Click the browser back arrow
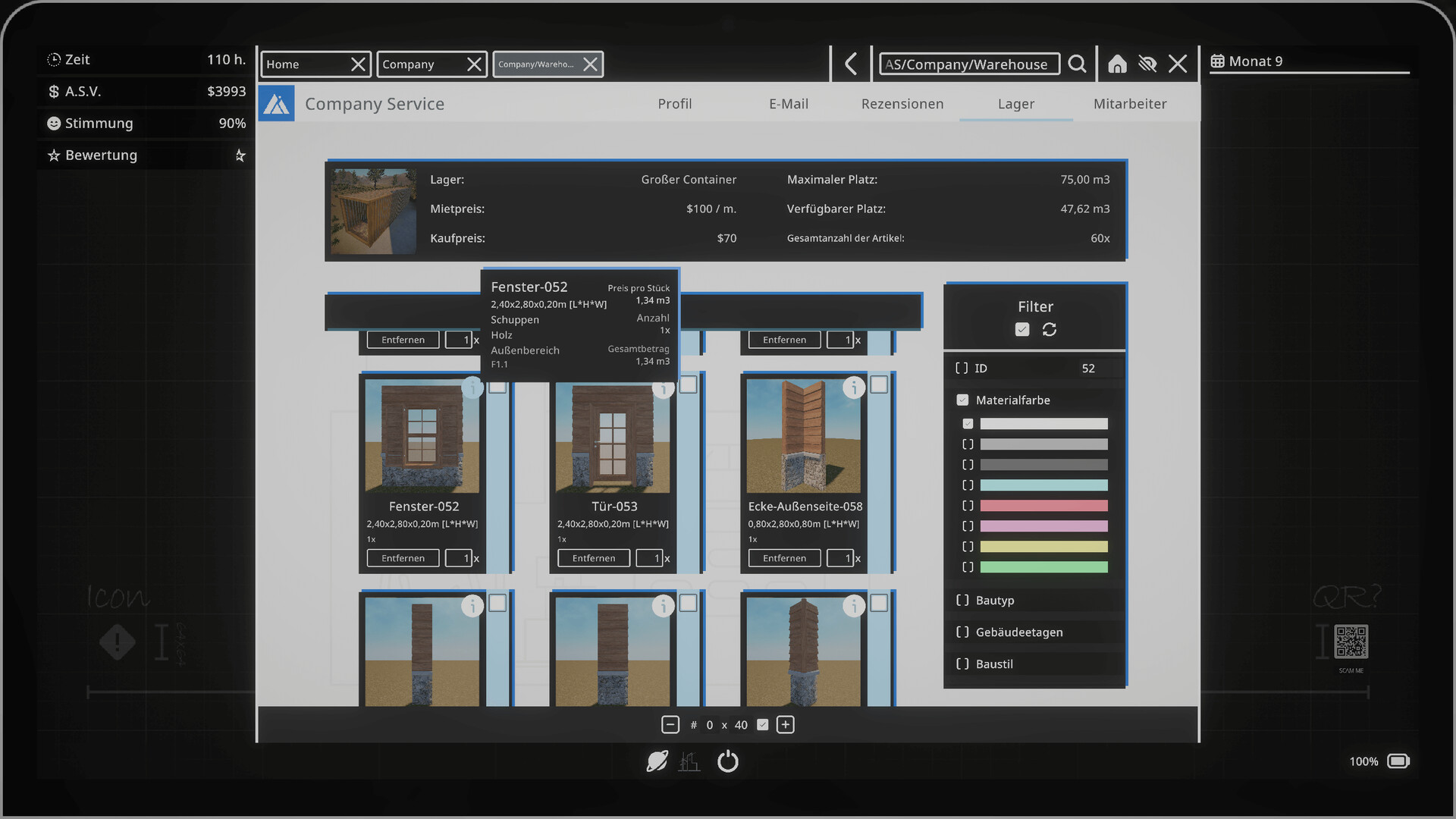Screen dimensions: 1456x819 pos(851,64)
